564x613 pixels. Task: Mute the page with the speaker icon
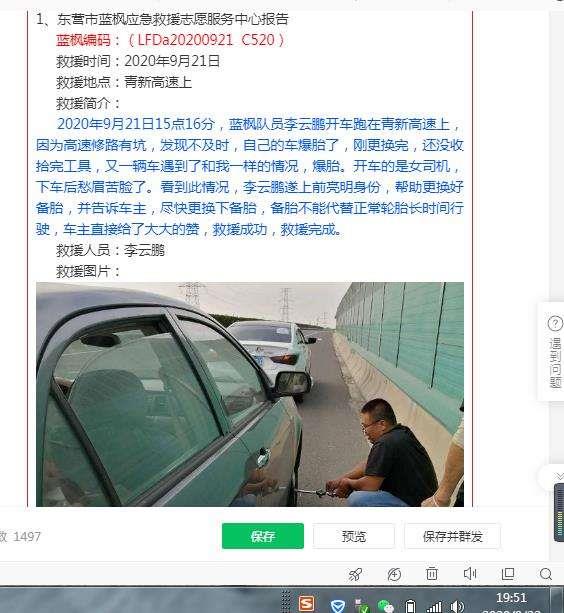click(469, 574)
